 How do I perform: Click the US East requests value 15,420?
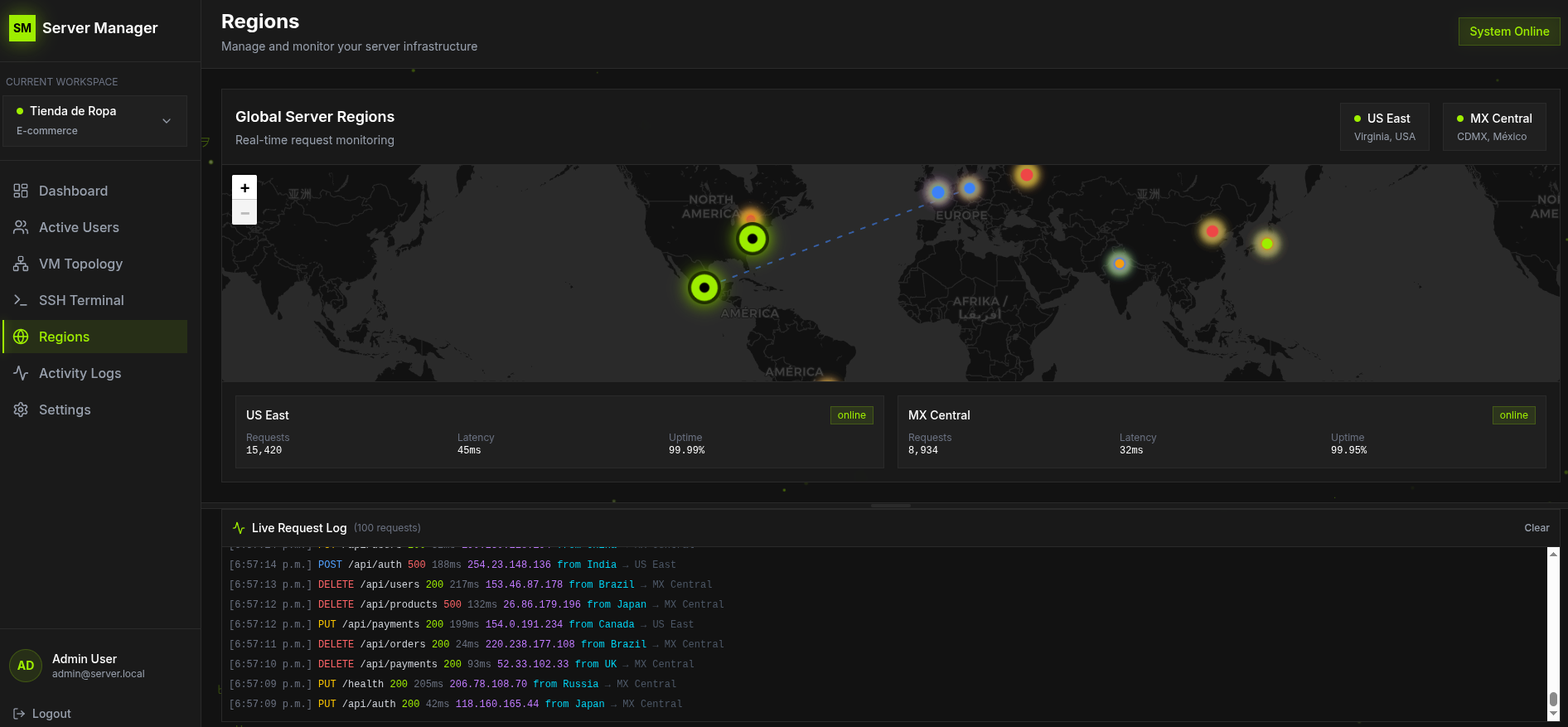(x=264, y=450)
